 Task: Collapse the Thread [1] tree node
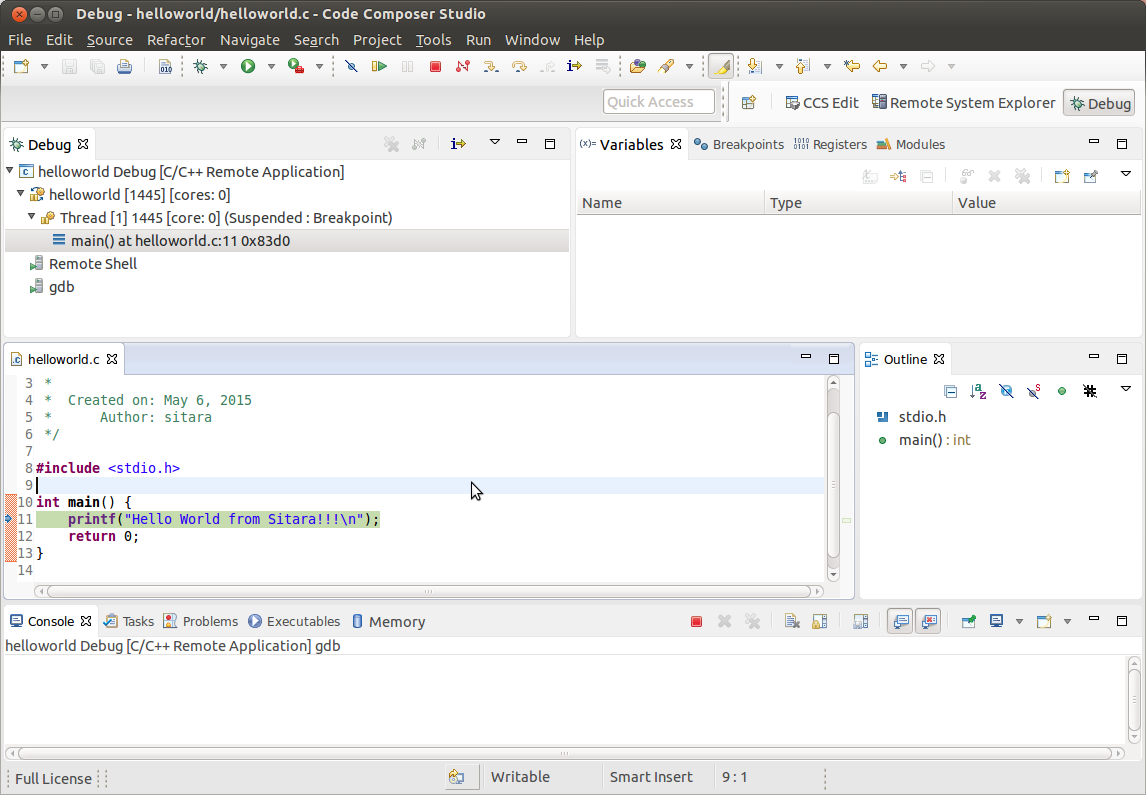(x=31, y=218)
